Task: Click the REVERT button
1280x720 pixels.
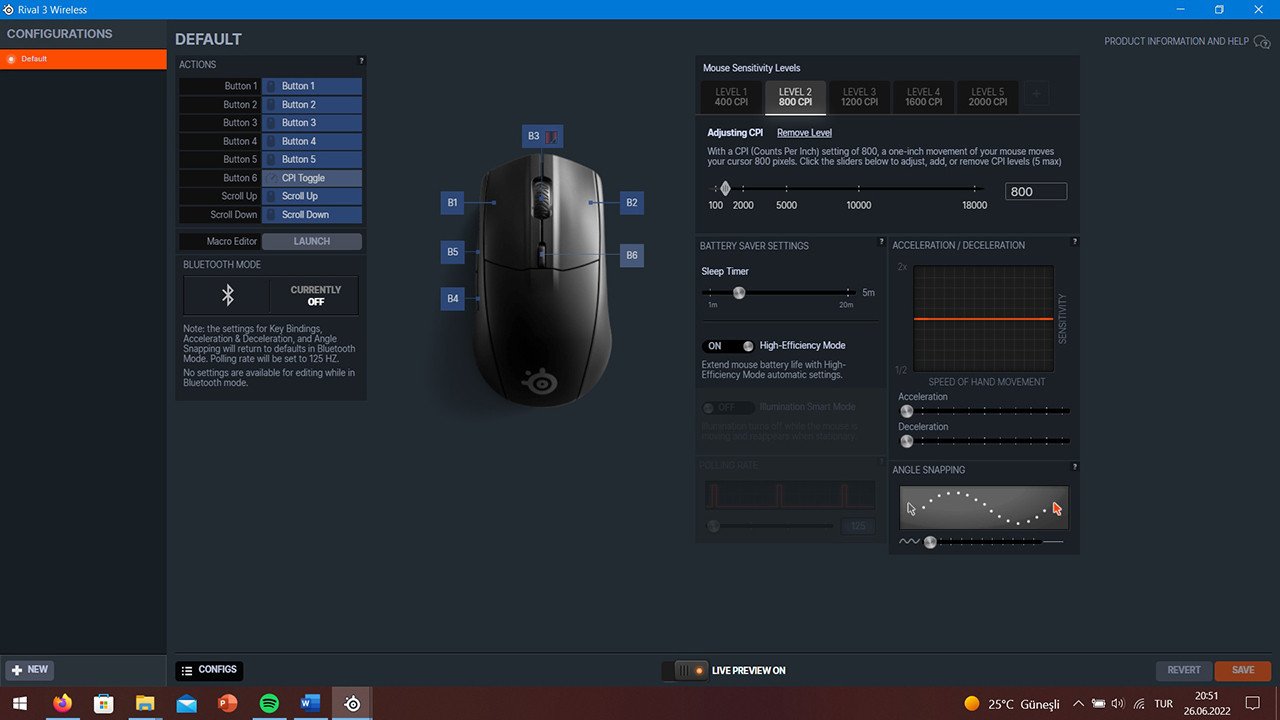Action: click(1184, 670)
